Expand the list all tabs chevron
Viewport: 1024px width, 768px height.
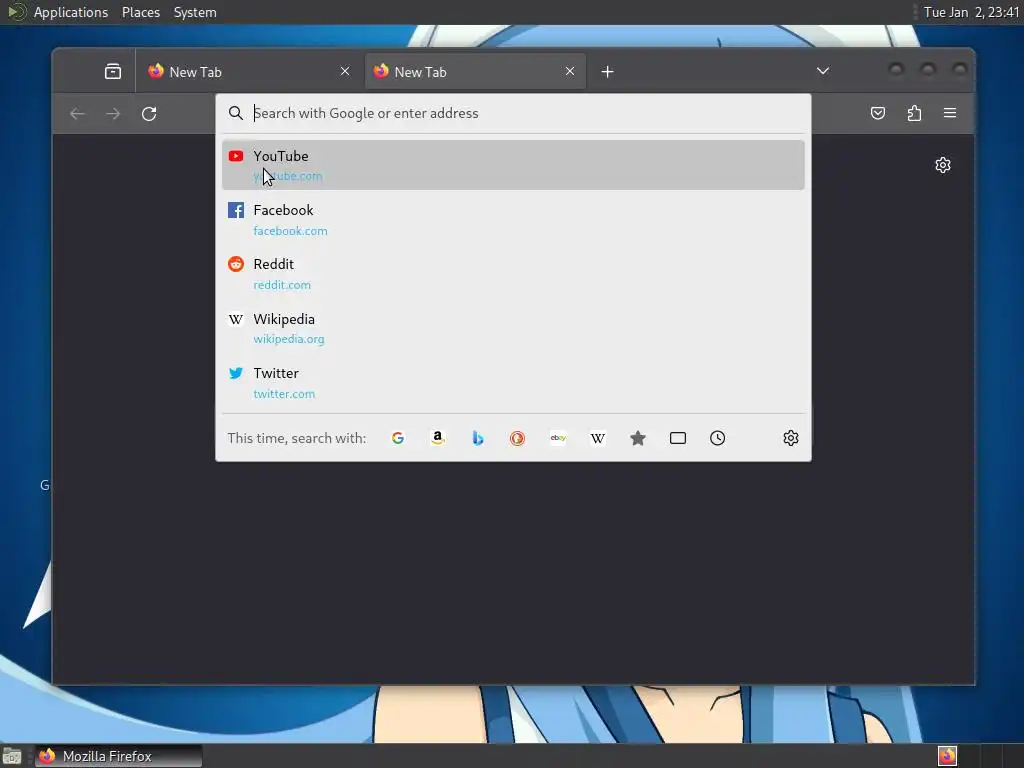[823, 71]
